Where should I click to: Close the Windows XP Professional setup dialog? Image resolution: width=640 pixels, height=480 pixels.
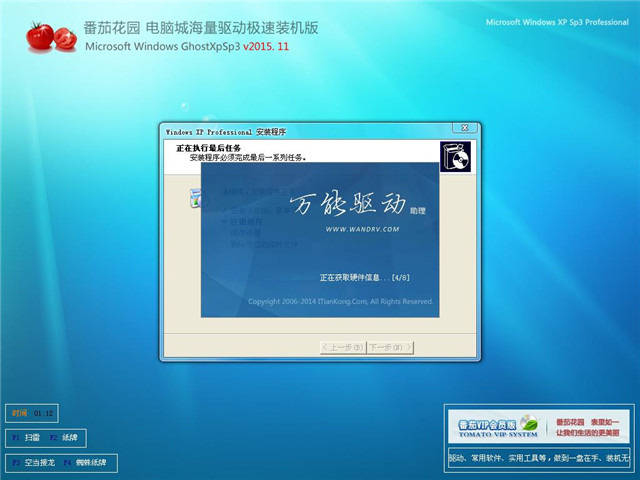point(464,128)
